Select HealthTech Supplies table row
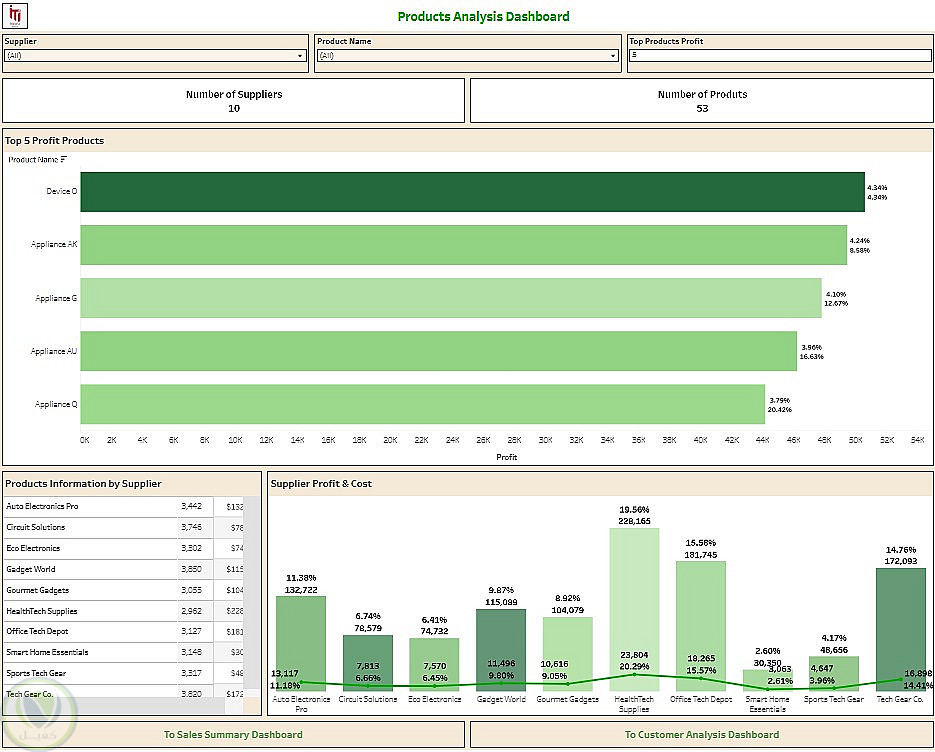The width and height of the screenshot is (935, 752). [124, 611]
